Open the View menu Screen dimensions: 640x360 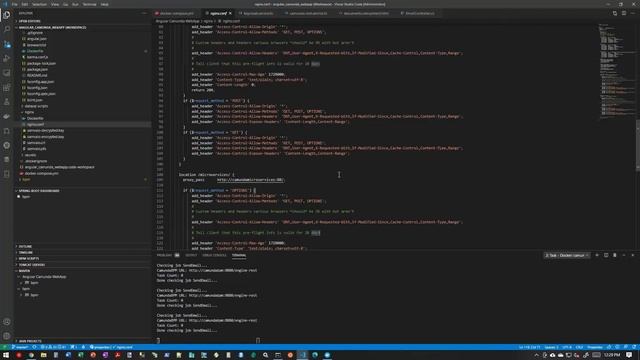pyautogui.click(x=55, y=4)
